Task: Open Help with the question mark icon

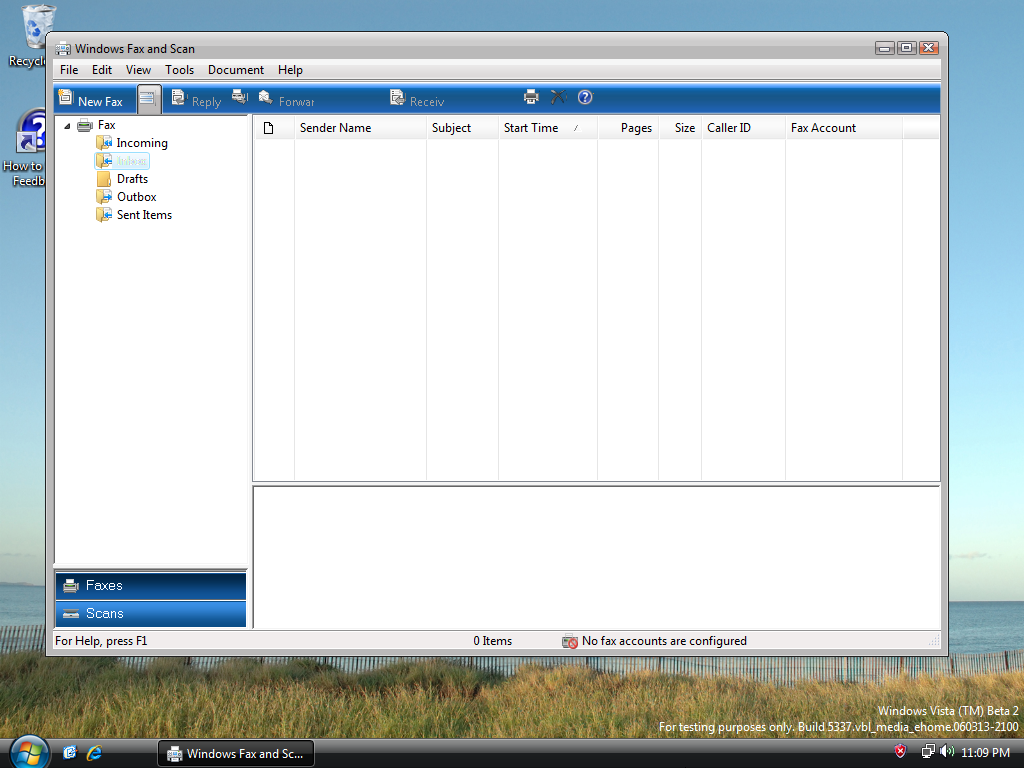Action: [x=585, y=97]
